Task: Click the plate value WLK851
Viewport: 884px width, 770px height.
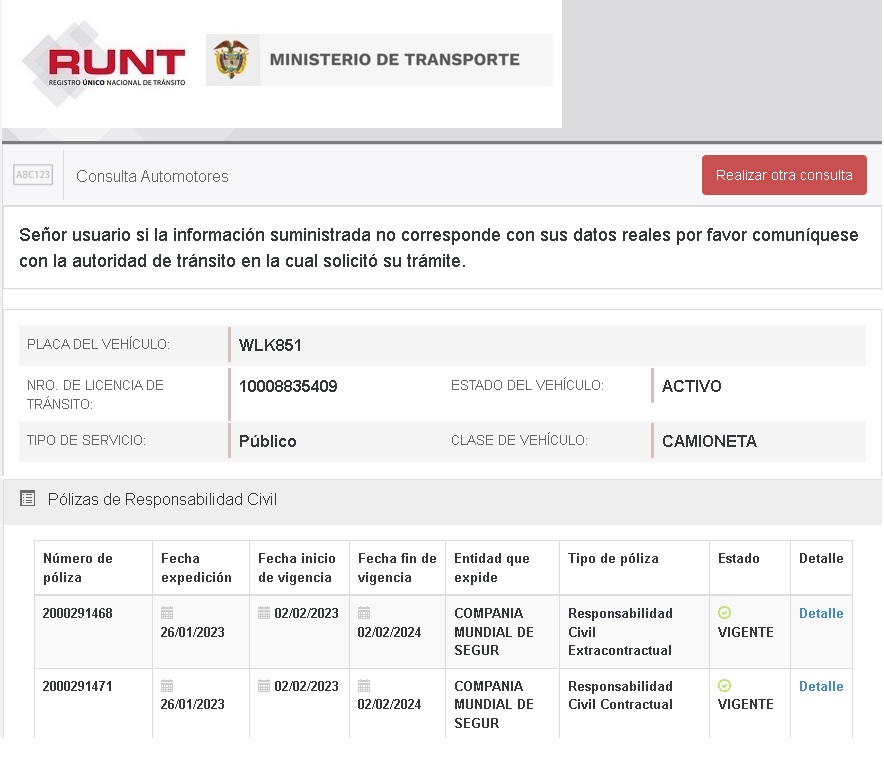Action: click(270, 345)
